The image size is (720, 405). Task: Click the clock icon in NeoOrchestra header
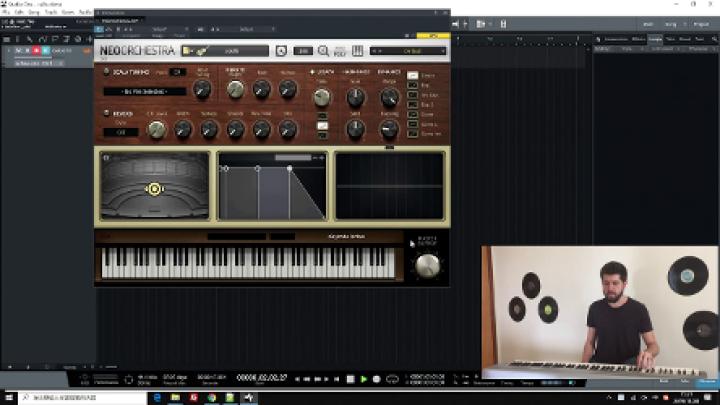[x=281, y=51]
